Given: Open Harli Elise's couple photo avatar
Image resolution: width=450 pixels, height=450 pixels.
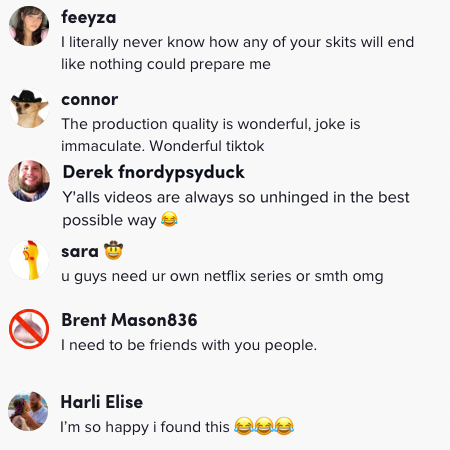Looking at the screenshot, I should coord(28,411).
